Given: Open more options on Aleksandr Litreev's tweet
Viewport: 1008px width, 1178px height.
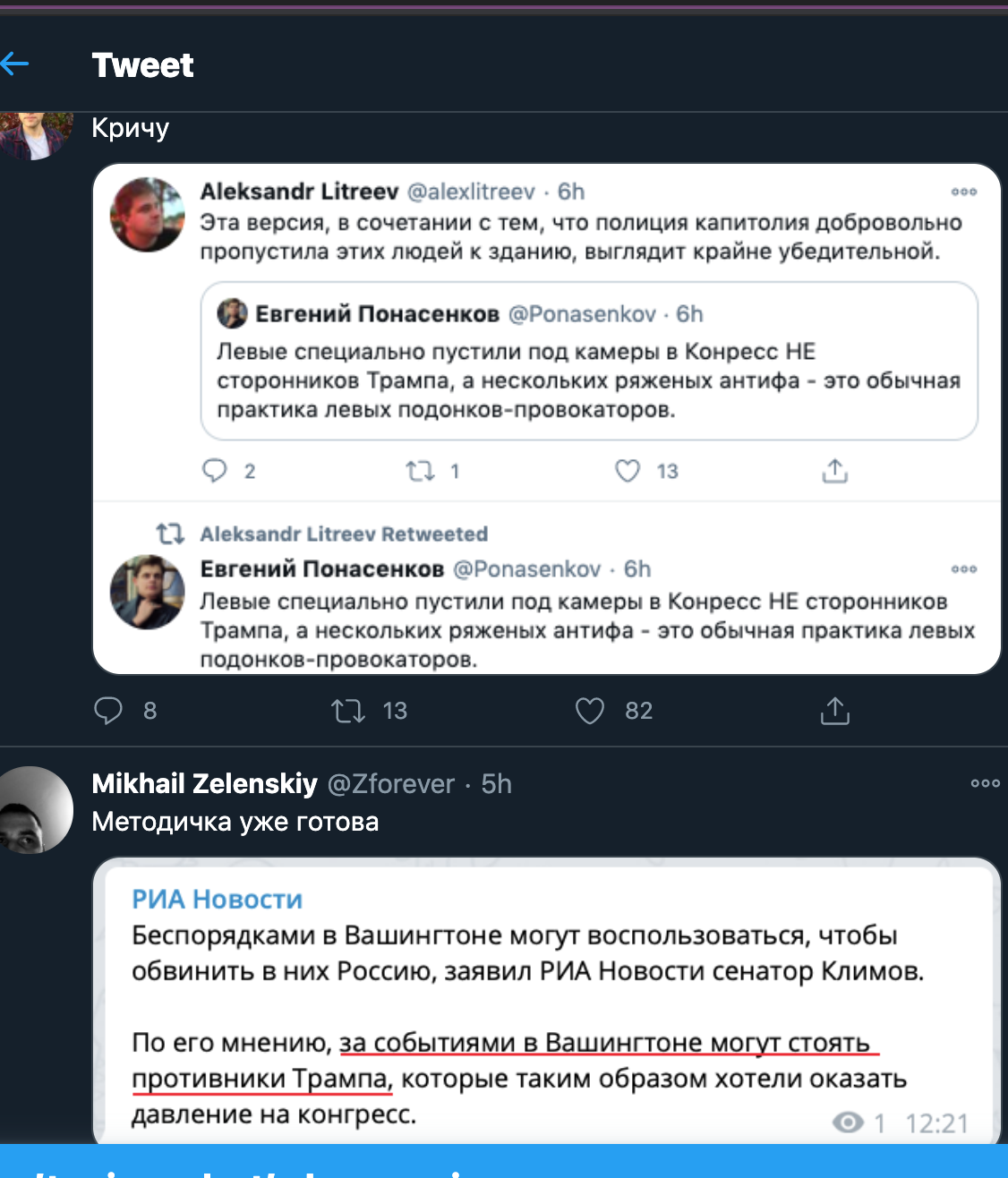Looking at the screenshot, I should click(x=963, y=192).
